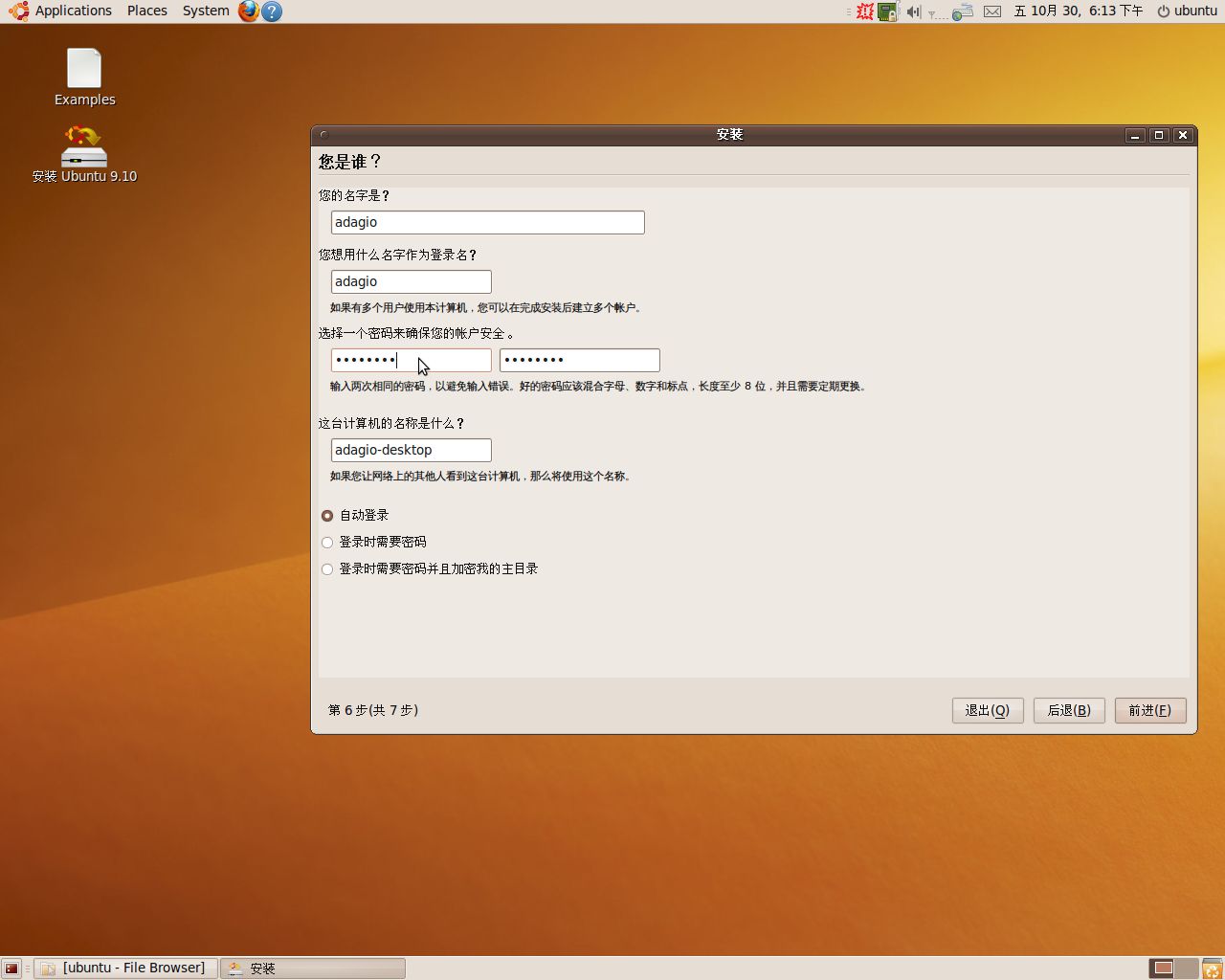This screenshot has height=980, width=1225.
Task: Focus the password confirmation field
Action: (579, 360)
